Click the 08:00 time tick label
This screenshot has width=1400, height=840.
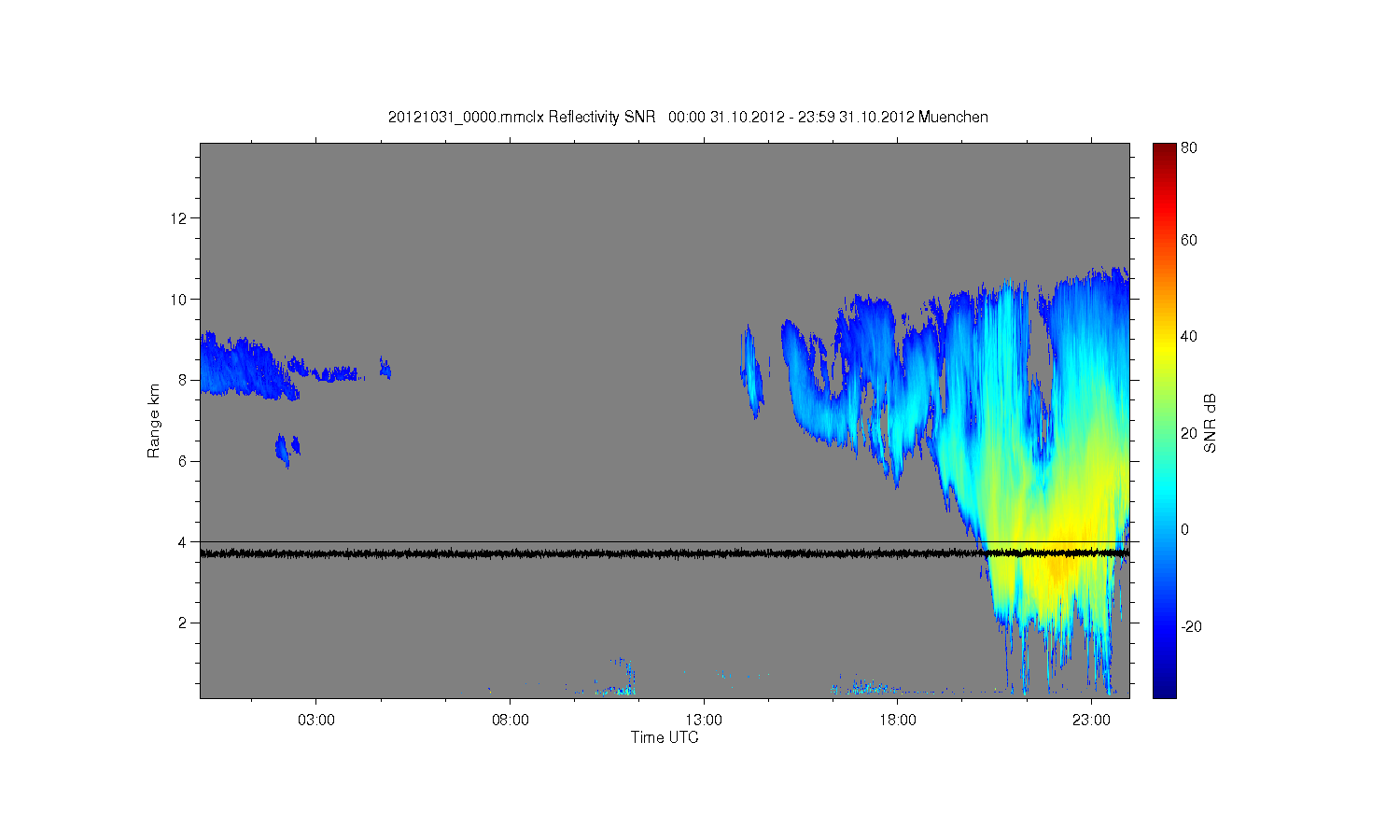pos(511,721)
